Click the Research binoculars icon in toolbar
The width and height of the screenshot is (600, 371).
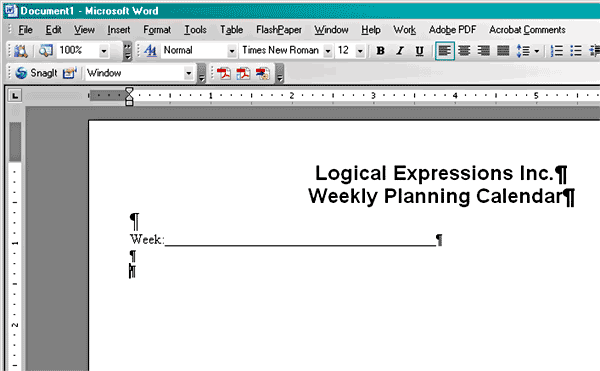click(21, 50)
